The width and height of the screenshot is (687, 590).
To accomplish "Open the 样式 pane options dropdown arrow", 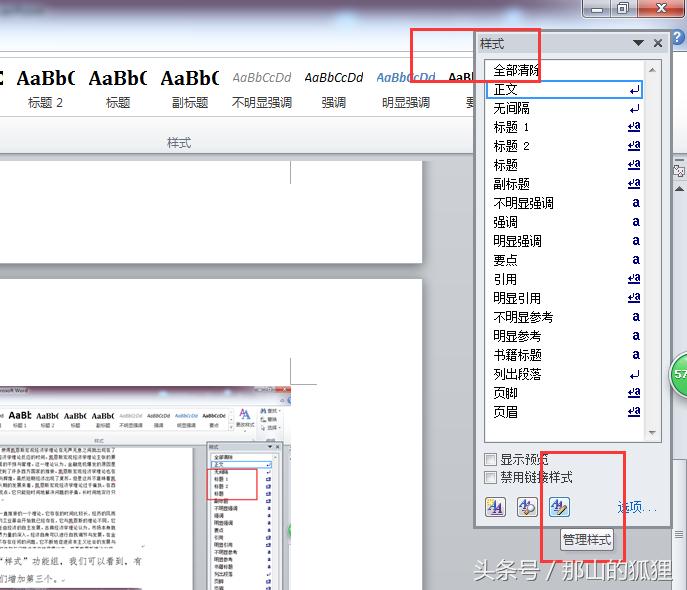I will tap(638, 43).
